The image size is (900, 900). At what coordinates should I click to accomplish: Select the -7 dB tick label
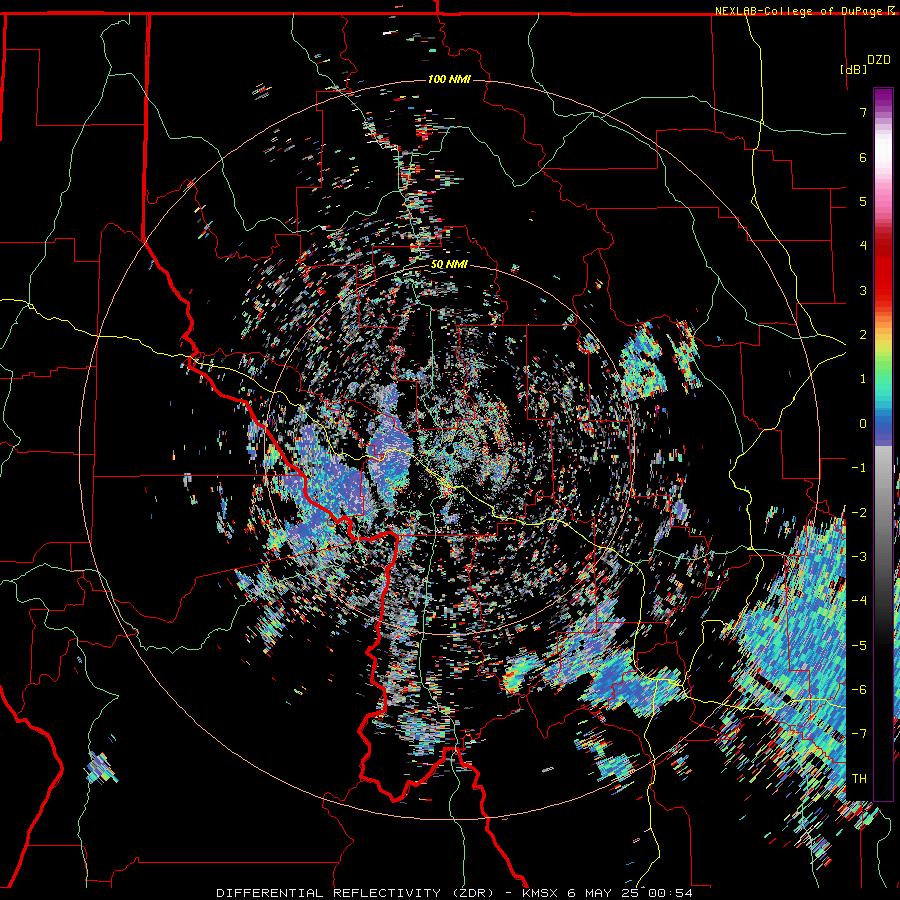[859, 734]
